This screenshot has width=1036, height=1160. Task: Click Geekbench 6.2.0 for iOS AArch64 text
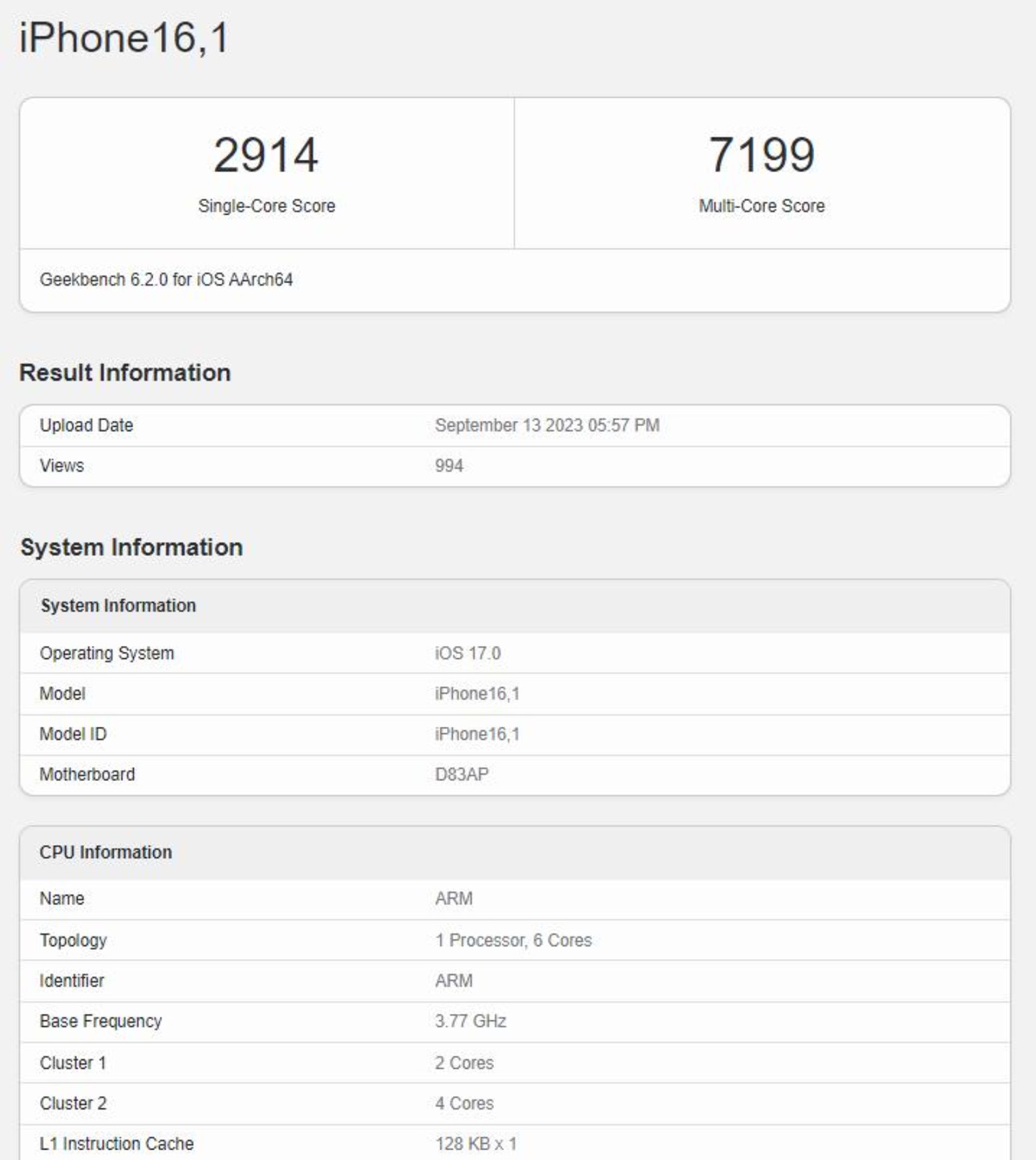click(166, 279)
